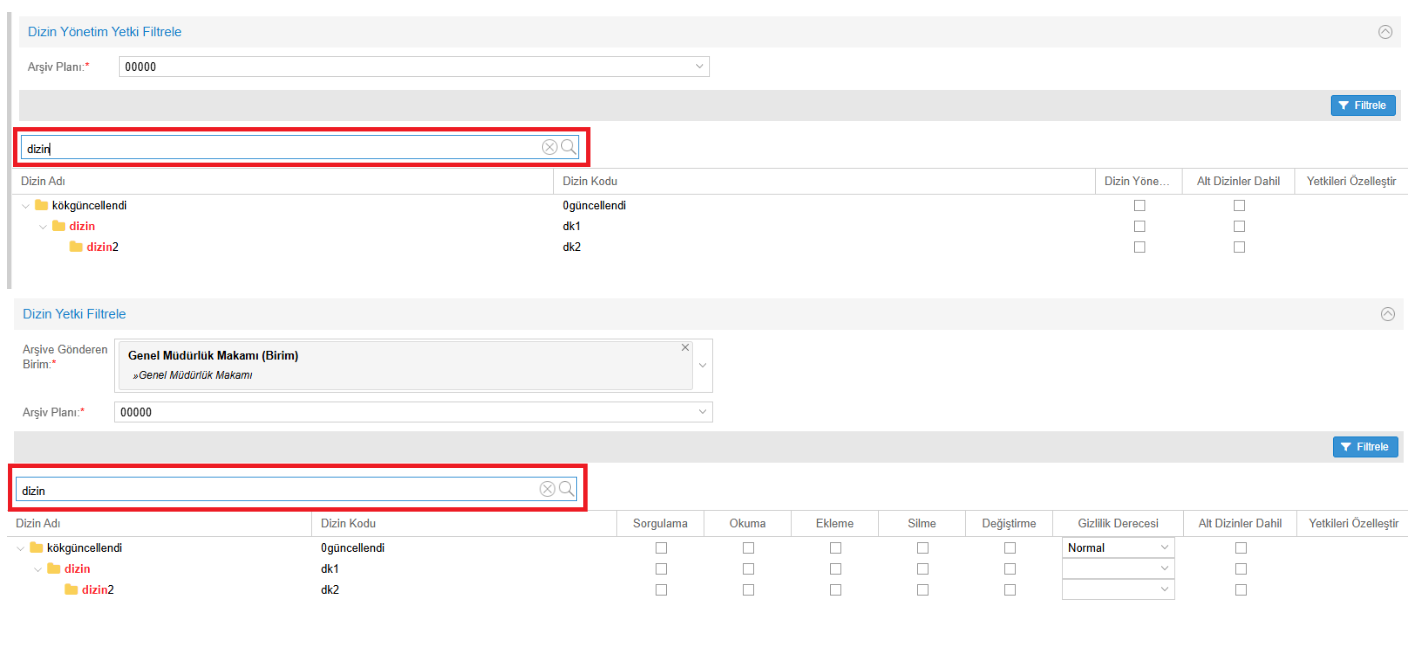
Task: Tick Dizin Yönetimi checkbox for the kökgüncellendi row
Action: point(1139,205)
